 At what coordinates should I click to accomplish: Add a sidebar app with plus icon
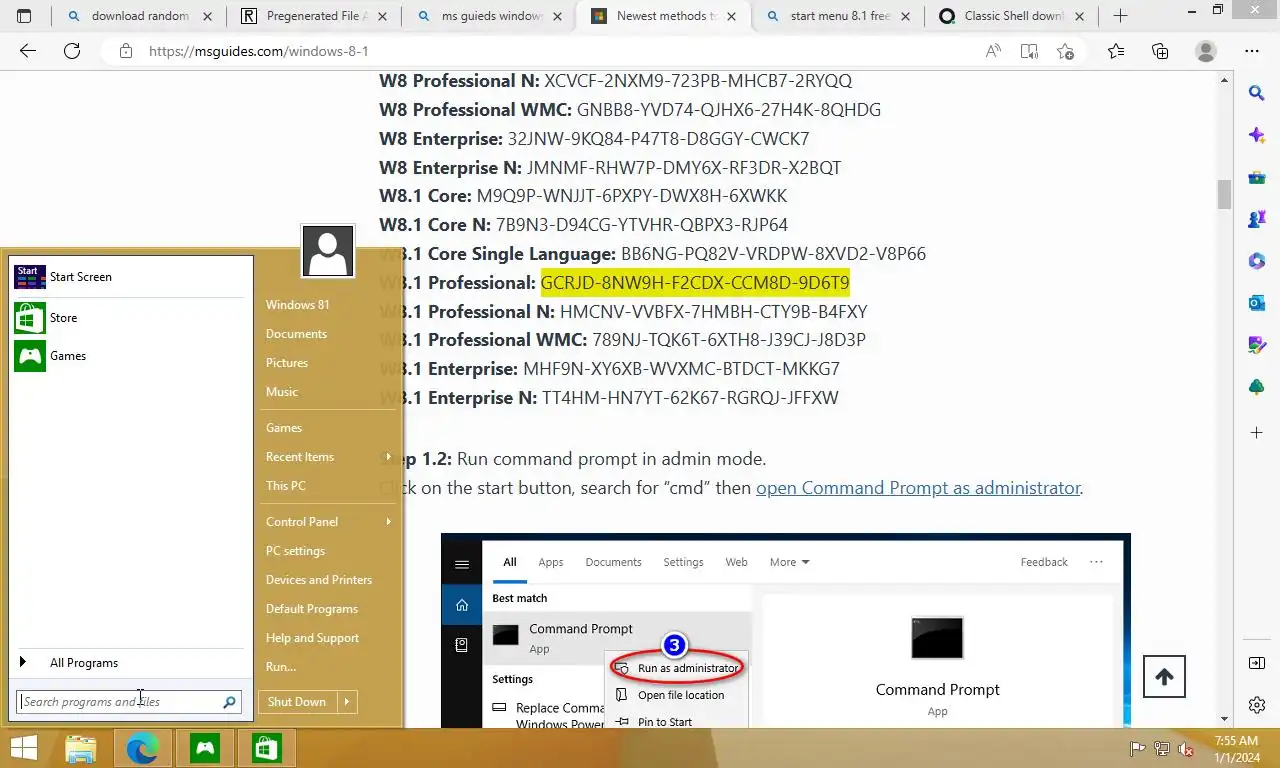coord(1257,433)
